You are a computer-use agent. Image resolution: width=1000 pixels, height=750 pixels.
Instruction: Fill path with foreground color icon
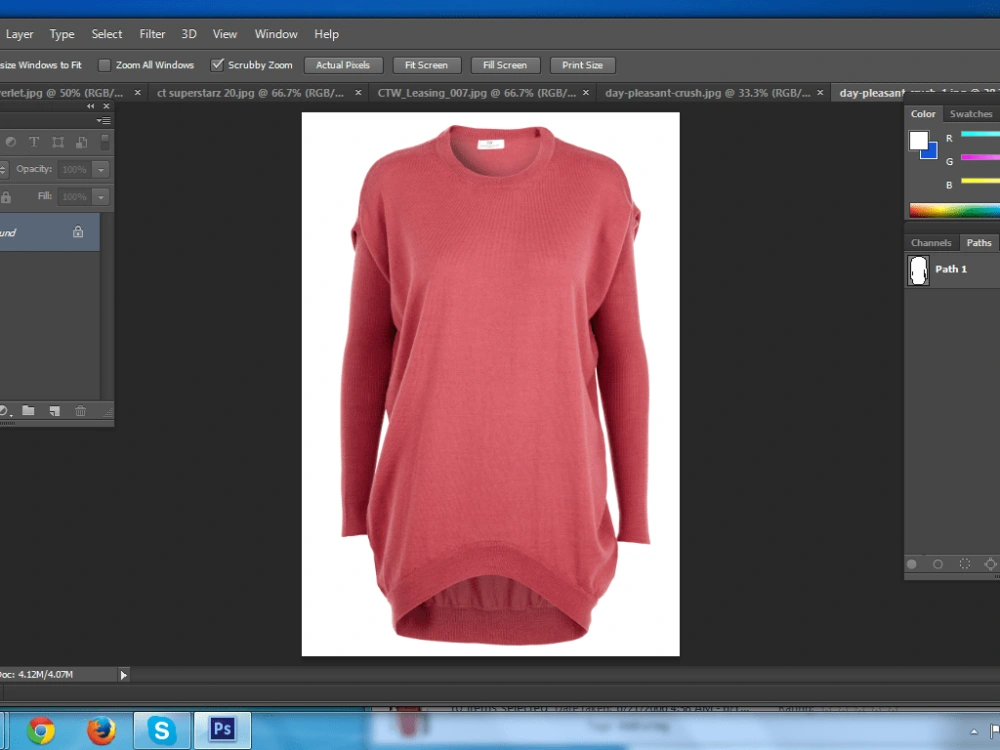pyautogui.click(x=912, y=564)
